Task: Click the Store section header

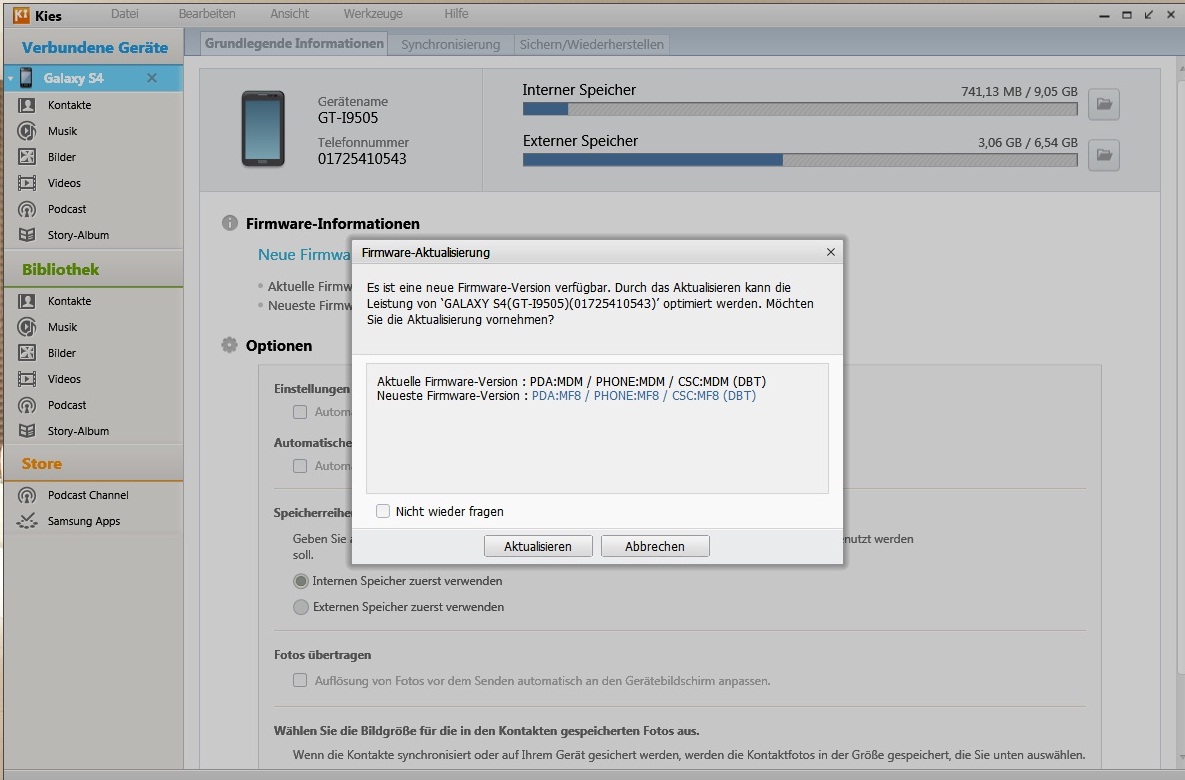Action: tap(42, 463)
